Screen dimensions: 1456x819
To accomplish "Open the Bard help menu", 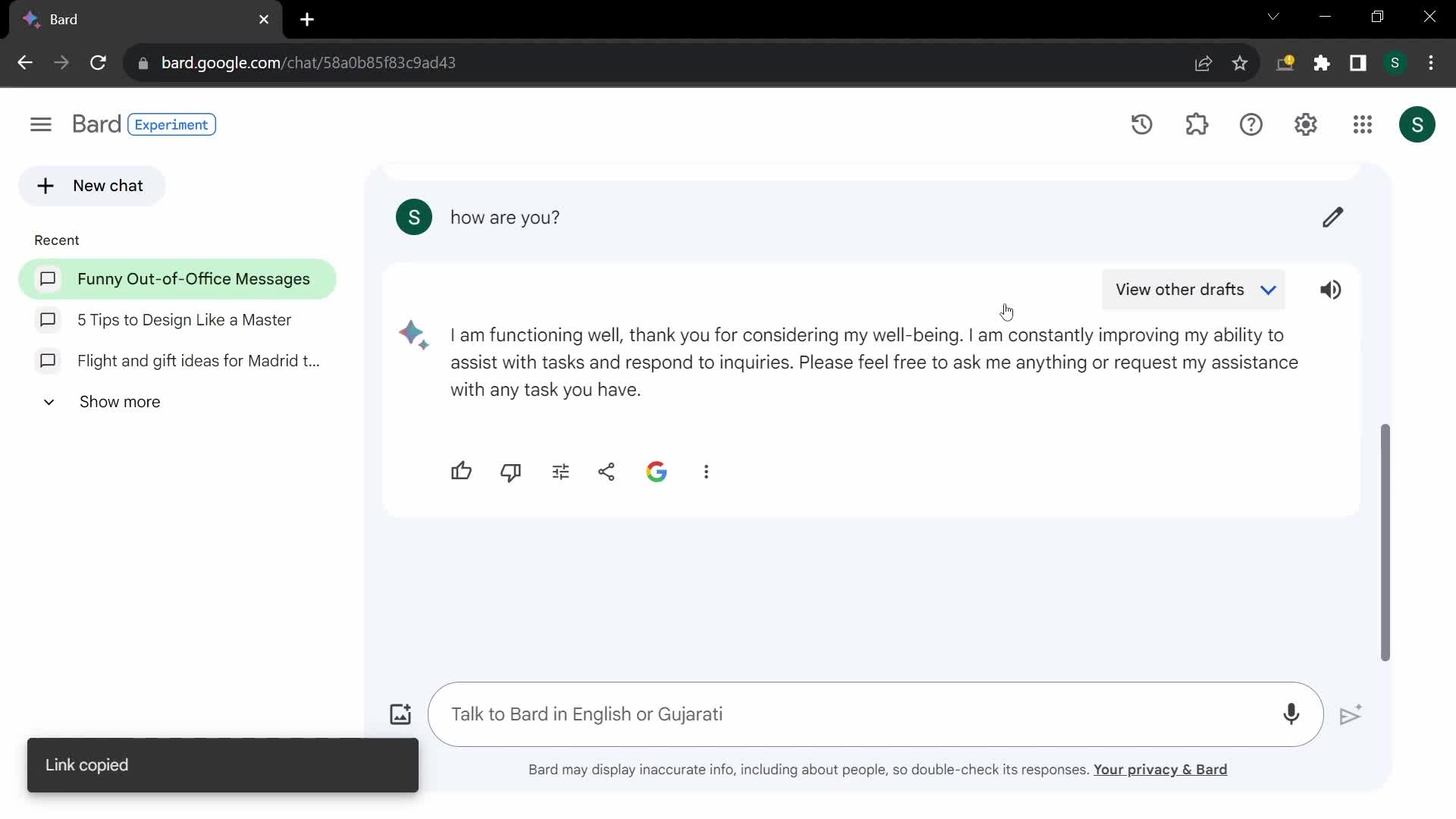I will 1251,124.
